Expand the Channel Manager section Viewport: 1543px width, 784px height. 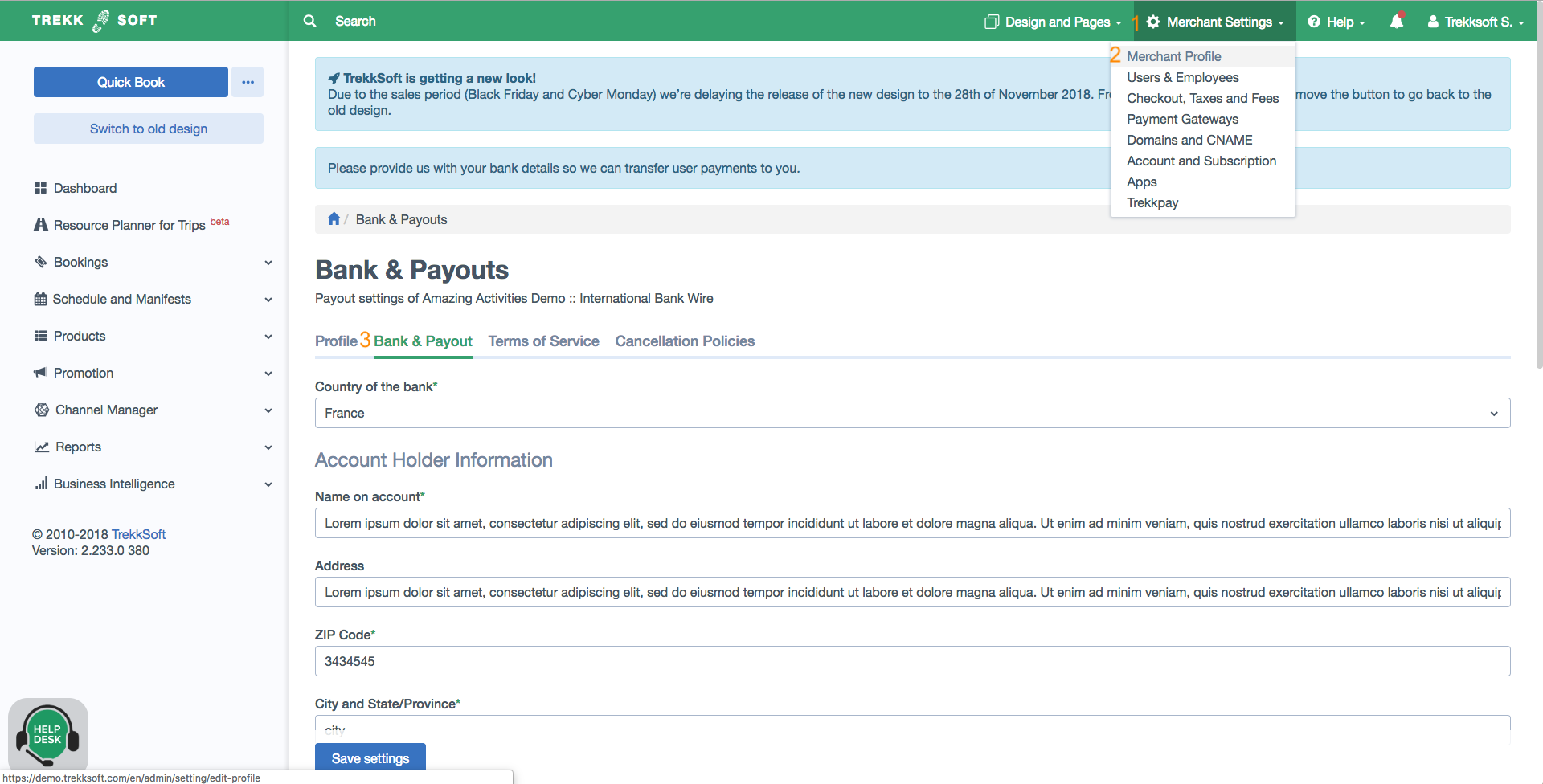[268, 410]
